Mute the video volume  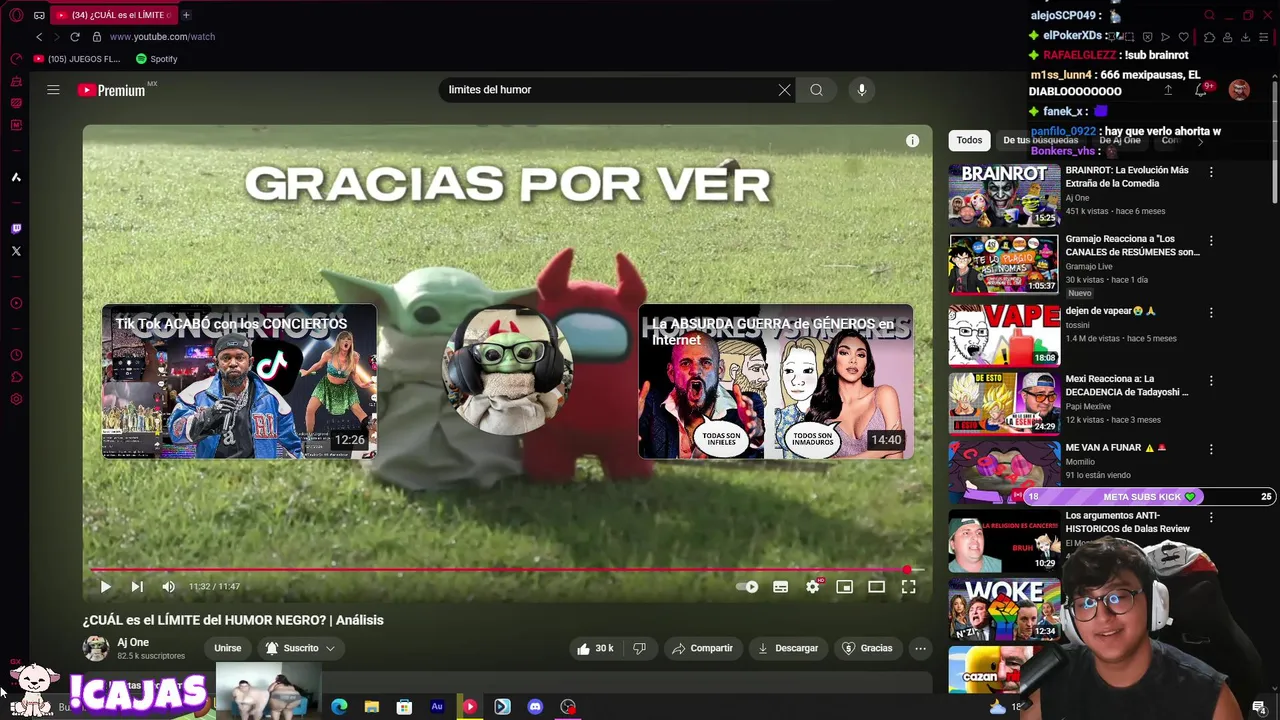coord(169,587)
